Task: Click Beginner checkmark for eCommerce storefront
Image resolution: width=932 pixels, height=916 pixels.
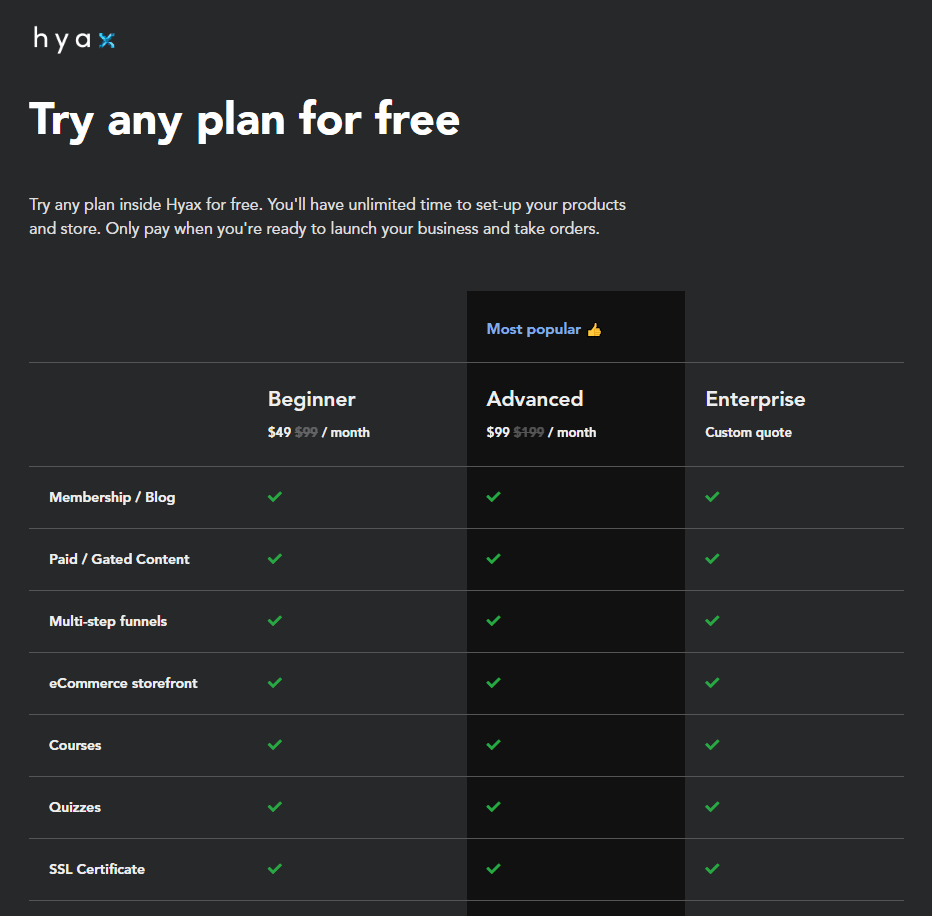Action: click(x=275, y=683)
